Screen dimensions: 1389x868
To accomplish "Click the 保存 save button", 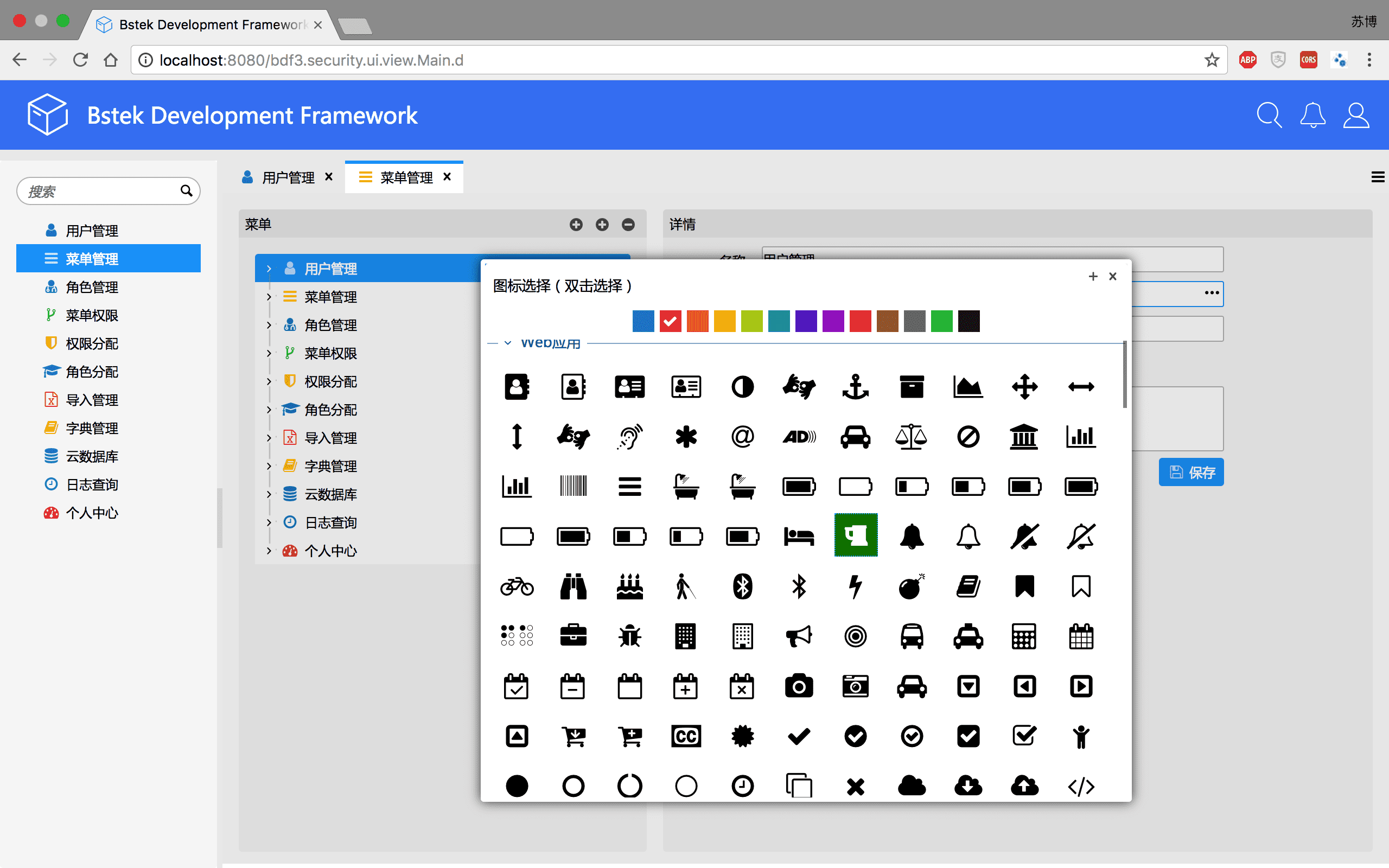I will pyautogui.click(x=1191, y=472).
